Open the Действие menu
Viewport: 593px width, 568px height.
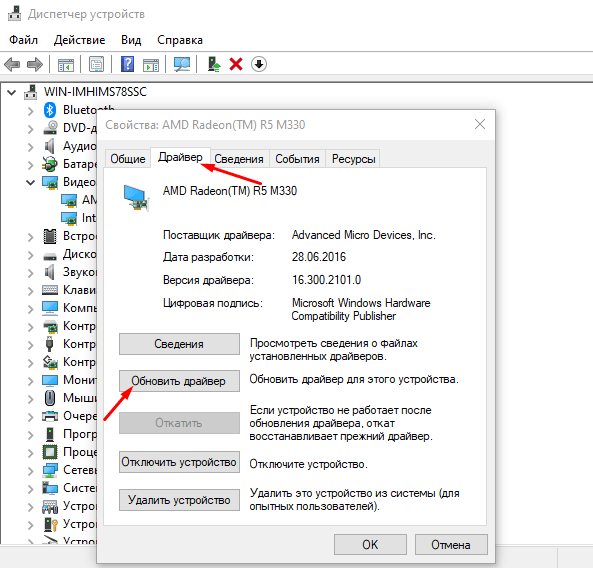click(79, 40)
